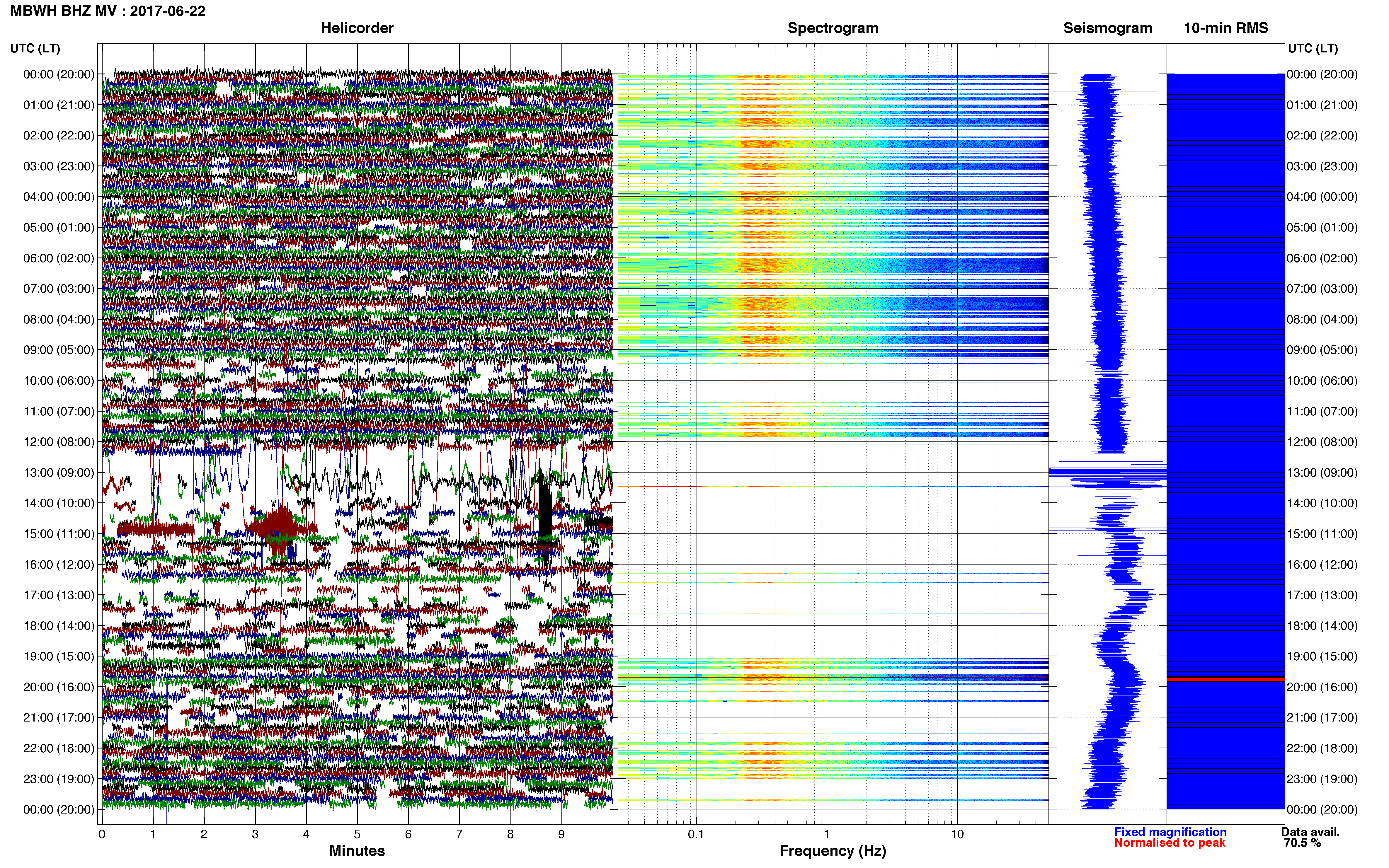
Task: Select RMS-side time label "08:00 (04:00)"
Action: [1322, 319]
